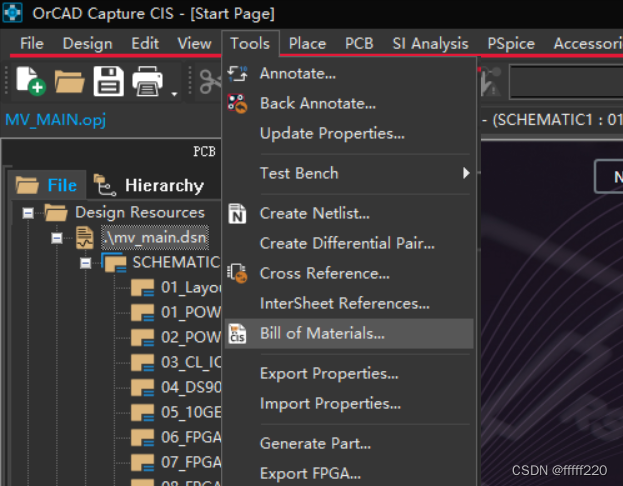
Task: Click the 07_FPGA schematic page icon
Action: [142, 463]
